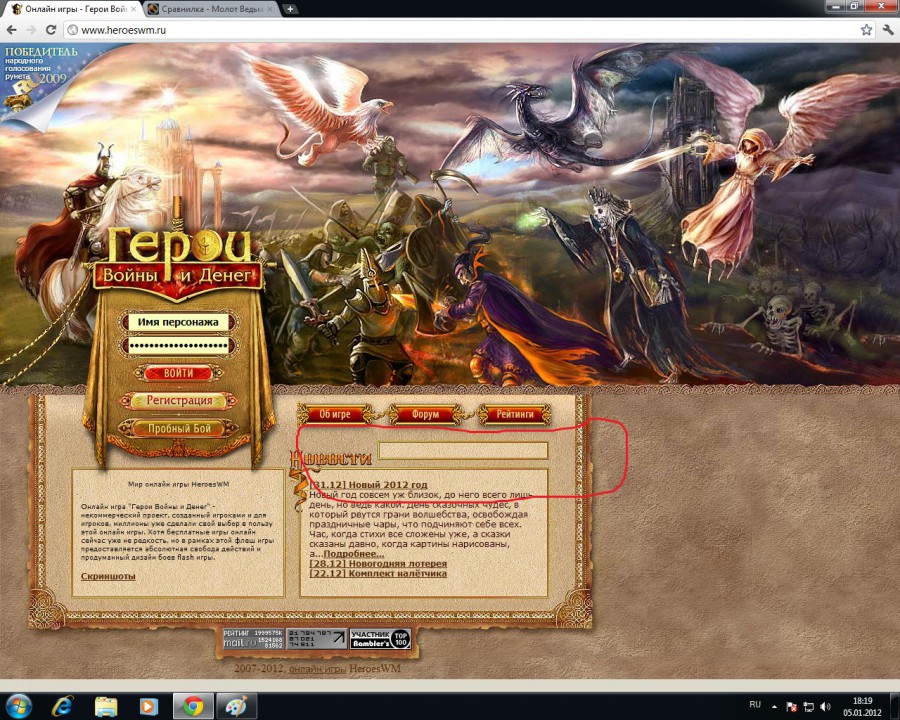900x720 pixels.
Task: Start a 'Пробный Бой' trial battle
Action: click(179, 428)
